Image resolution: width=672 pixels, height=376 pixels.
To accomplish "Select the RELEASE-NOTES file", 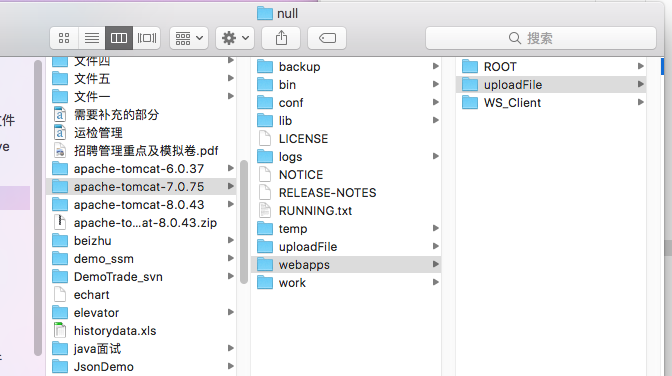I will [x=346, y=193].
